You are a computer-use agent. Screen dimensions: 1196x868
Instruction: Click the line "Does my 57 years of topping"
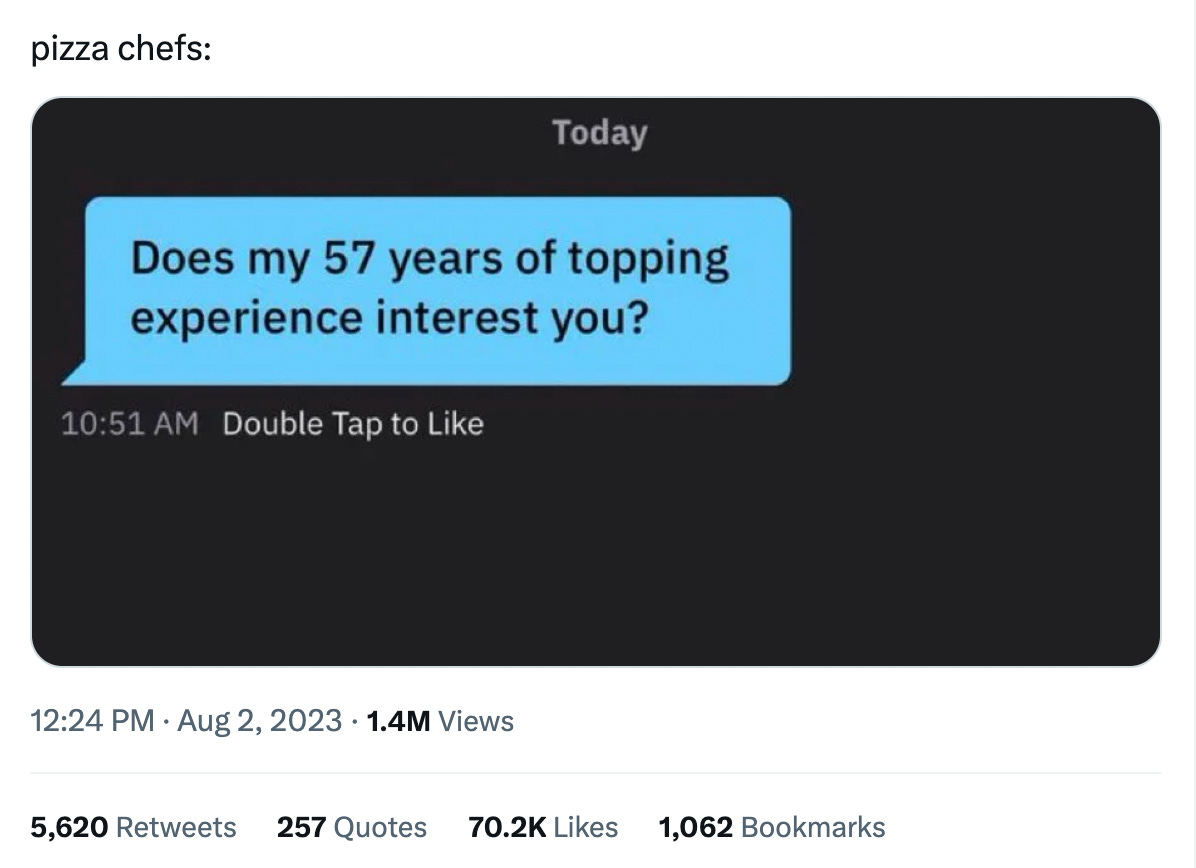point(430,258)
